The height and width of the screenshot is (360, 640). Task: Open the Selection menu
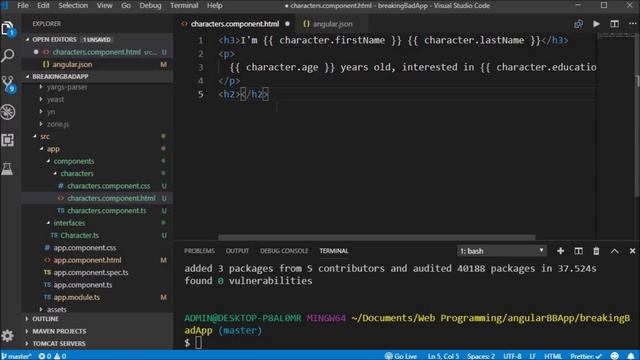tap(73, 5)
